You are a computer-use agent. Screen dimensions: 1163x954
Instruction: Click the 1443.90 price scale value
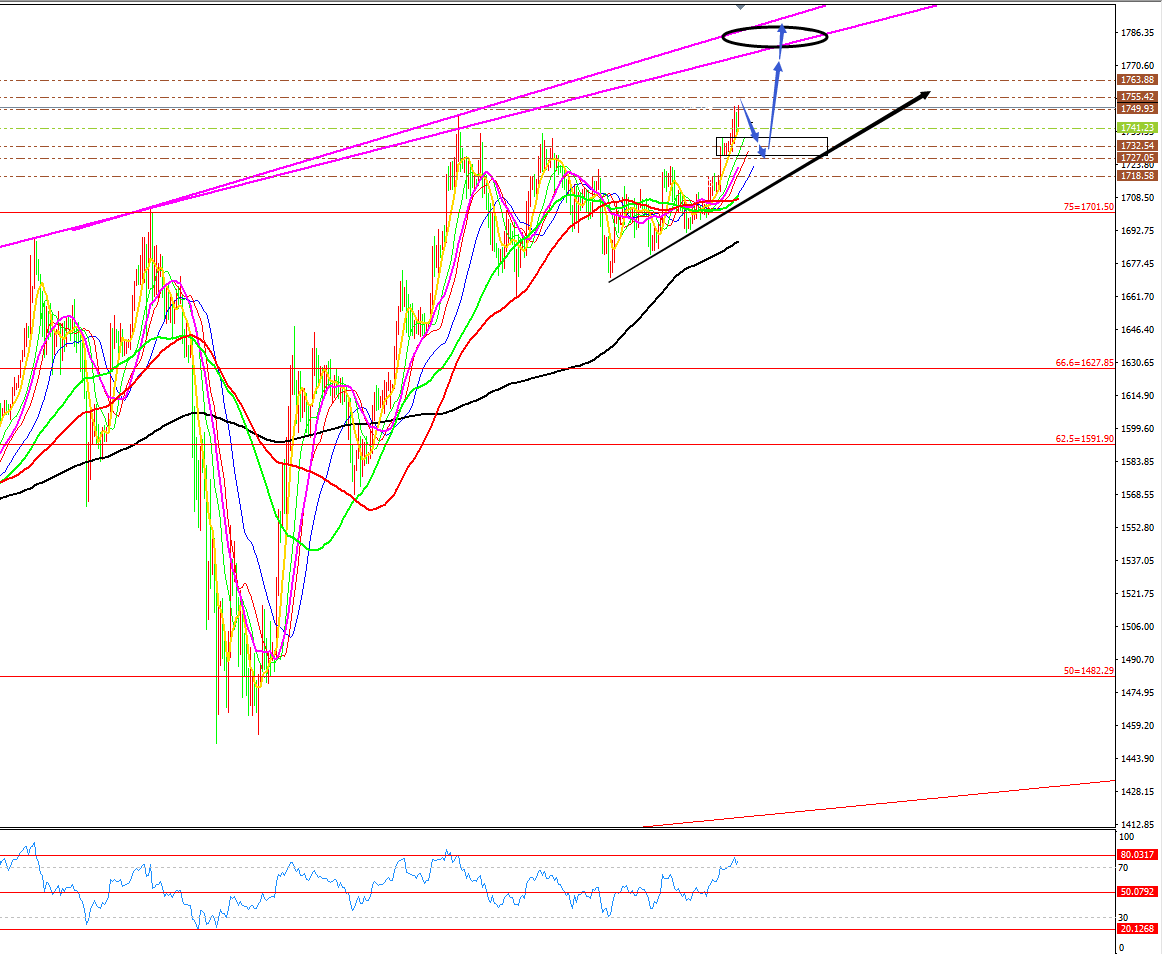coord(1137,759)
